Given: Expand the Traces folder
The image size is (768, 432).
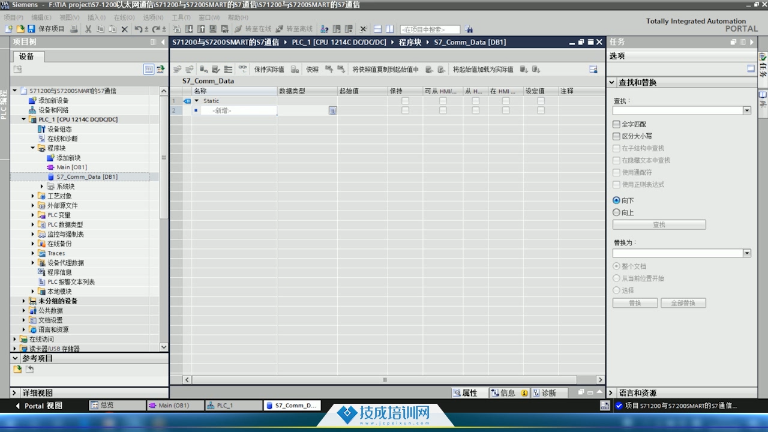Looking at the screenshot, I should 33,253.
